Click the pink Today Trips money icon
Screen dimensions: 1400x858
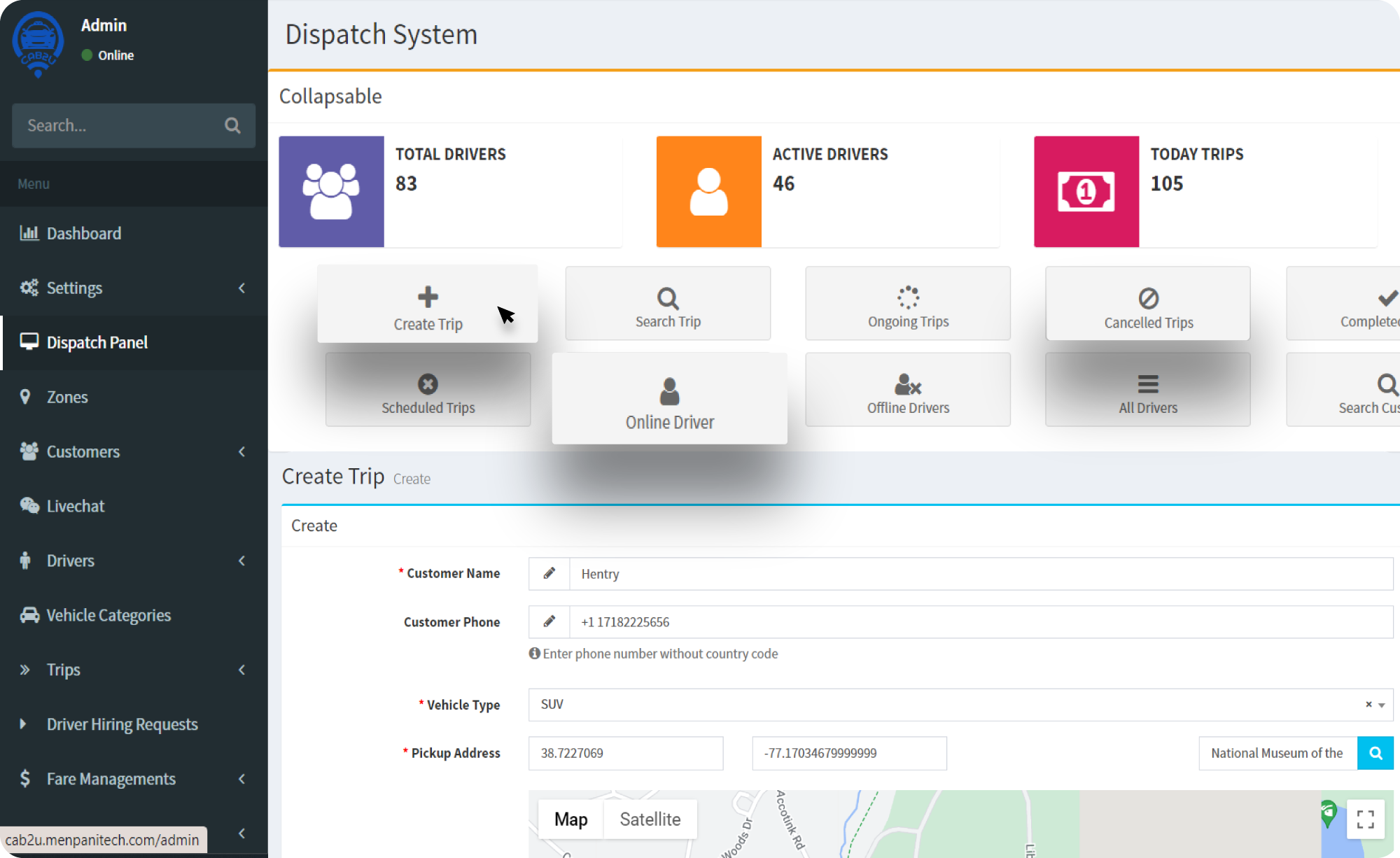pos(1086,192)
